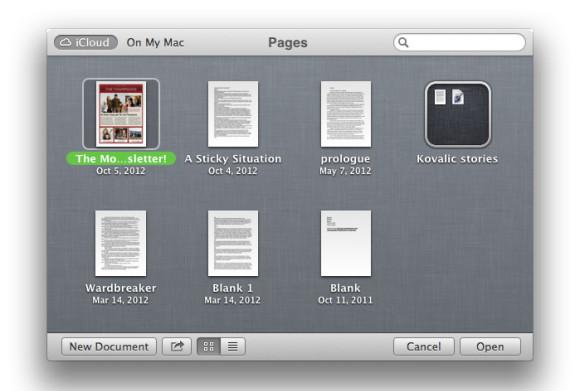Switch to icon grid view

(209, 347)
